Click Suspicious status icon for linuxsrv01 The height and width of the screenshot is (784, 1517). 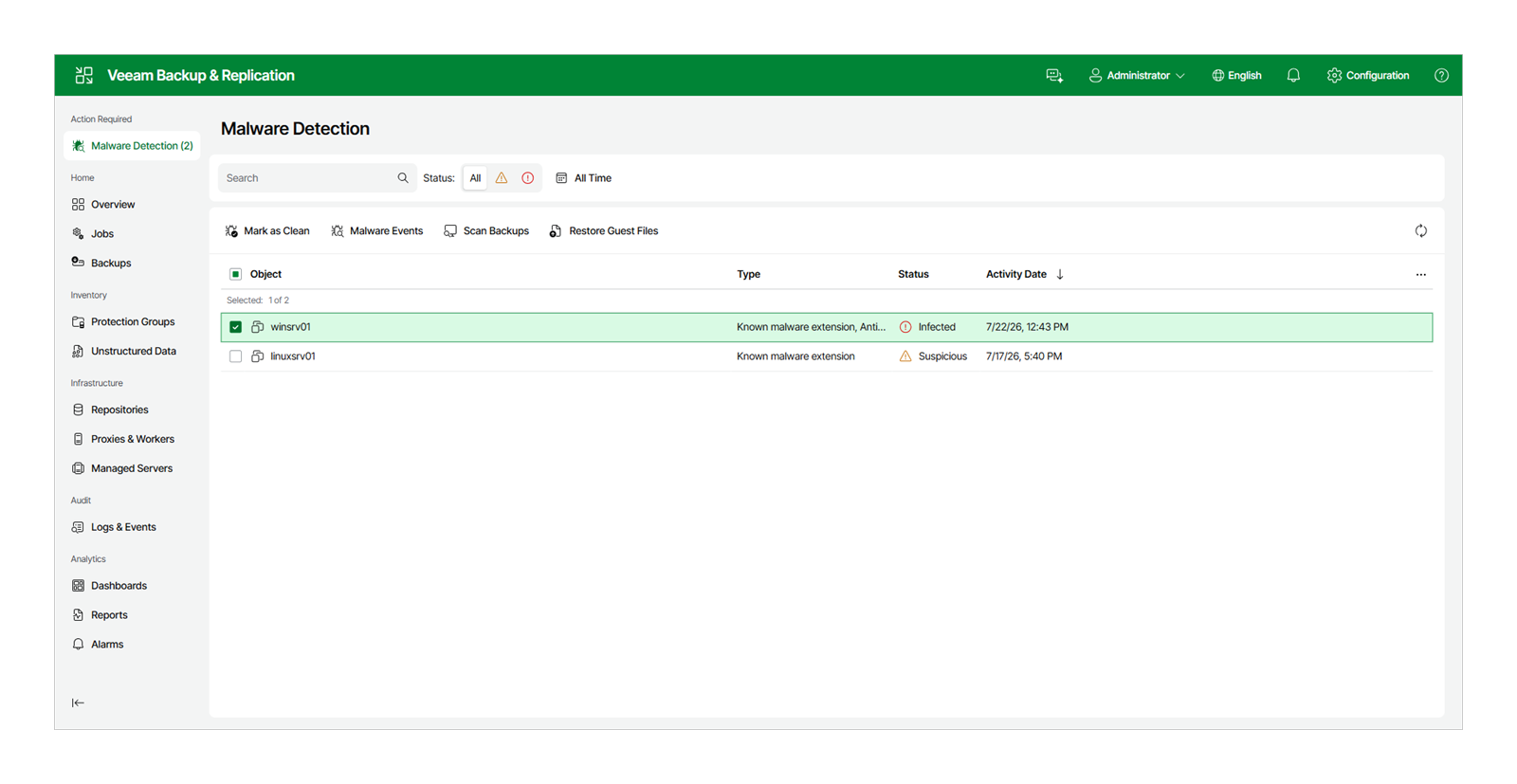coord(905,356)
